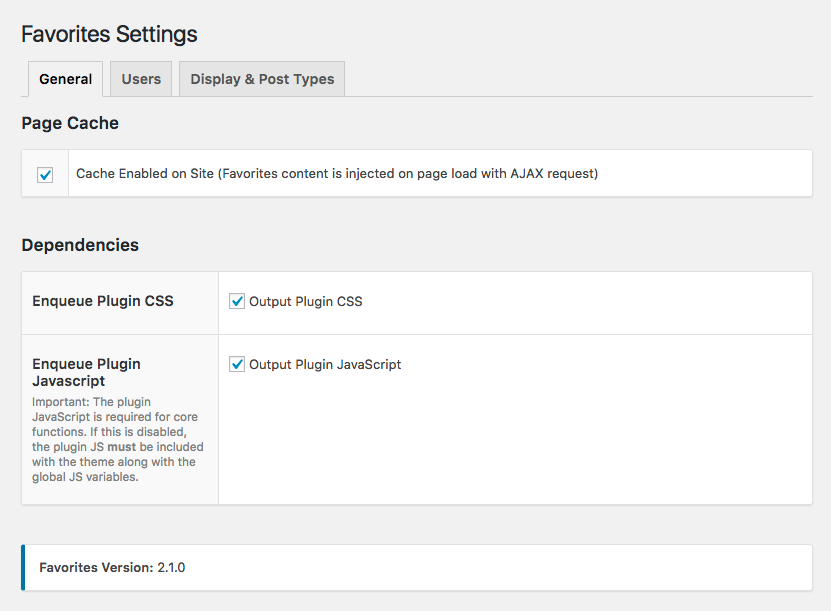Viewport: 831px width, 611px height.
Task: Click the Enqueue Plugin Javascript row header
Action: click(86, 372)
